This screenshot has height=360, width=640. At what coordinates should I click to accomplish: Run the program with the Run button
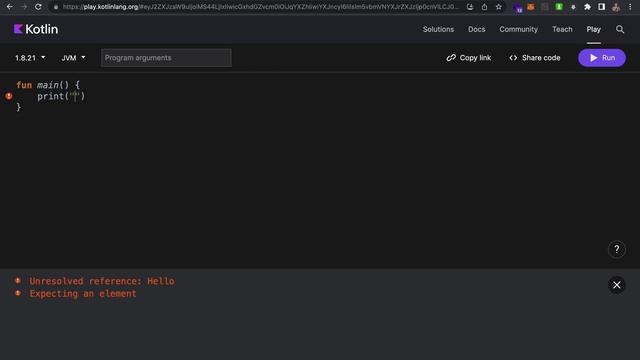pyautogui.click(x=602, y=58)
